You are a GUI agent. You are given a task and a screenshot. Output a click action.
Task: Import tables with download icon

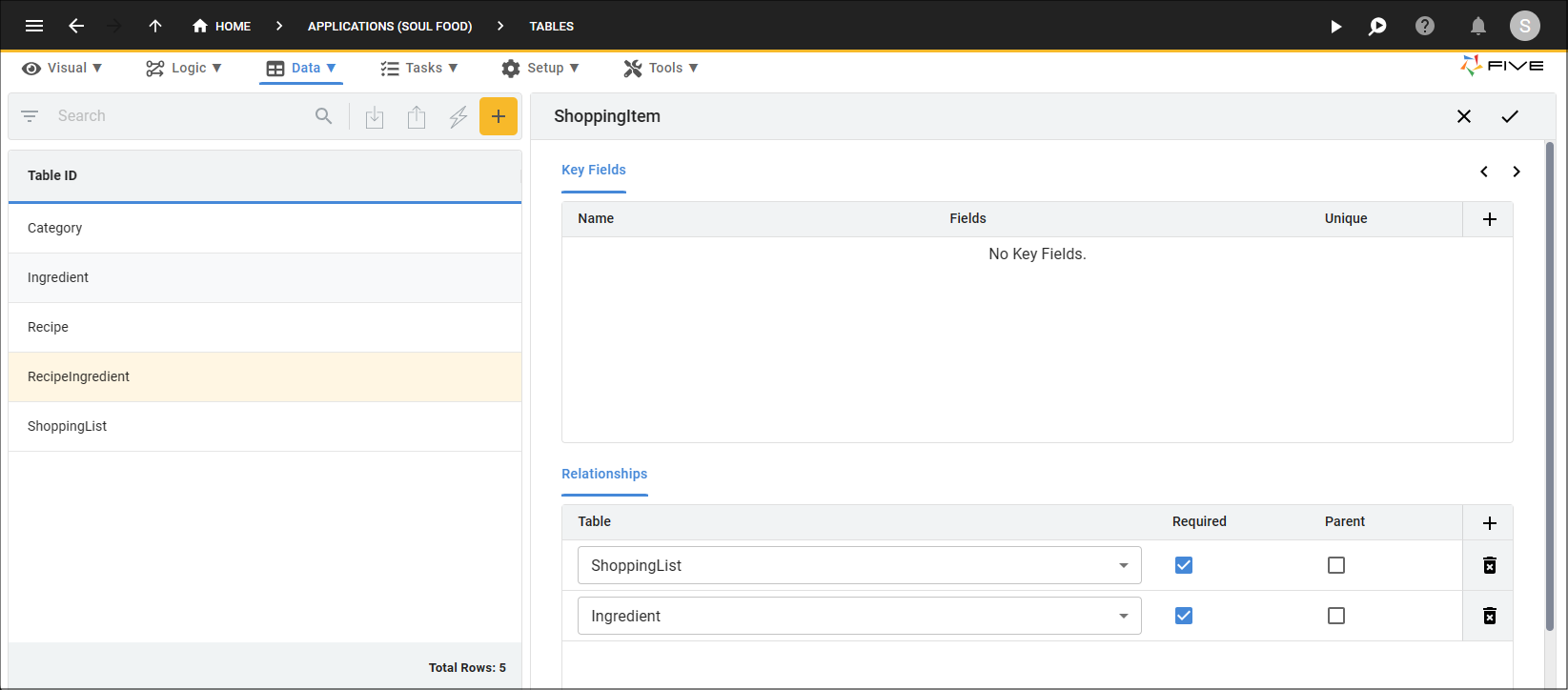tap(375, 117)
